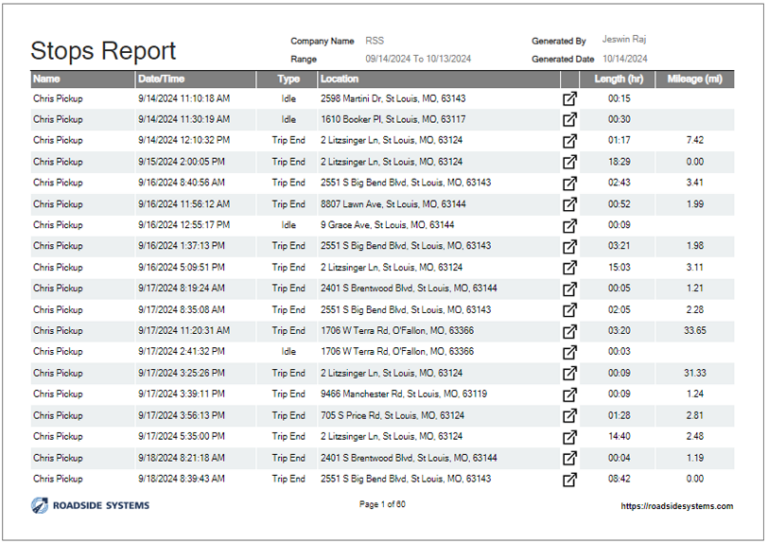The width and height of the screenshot is (768, 543).
Task: Open map link for 9466 Manchester Rd row
Action: pyautogui.click(x=569, y=394)
